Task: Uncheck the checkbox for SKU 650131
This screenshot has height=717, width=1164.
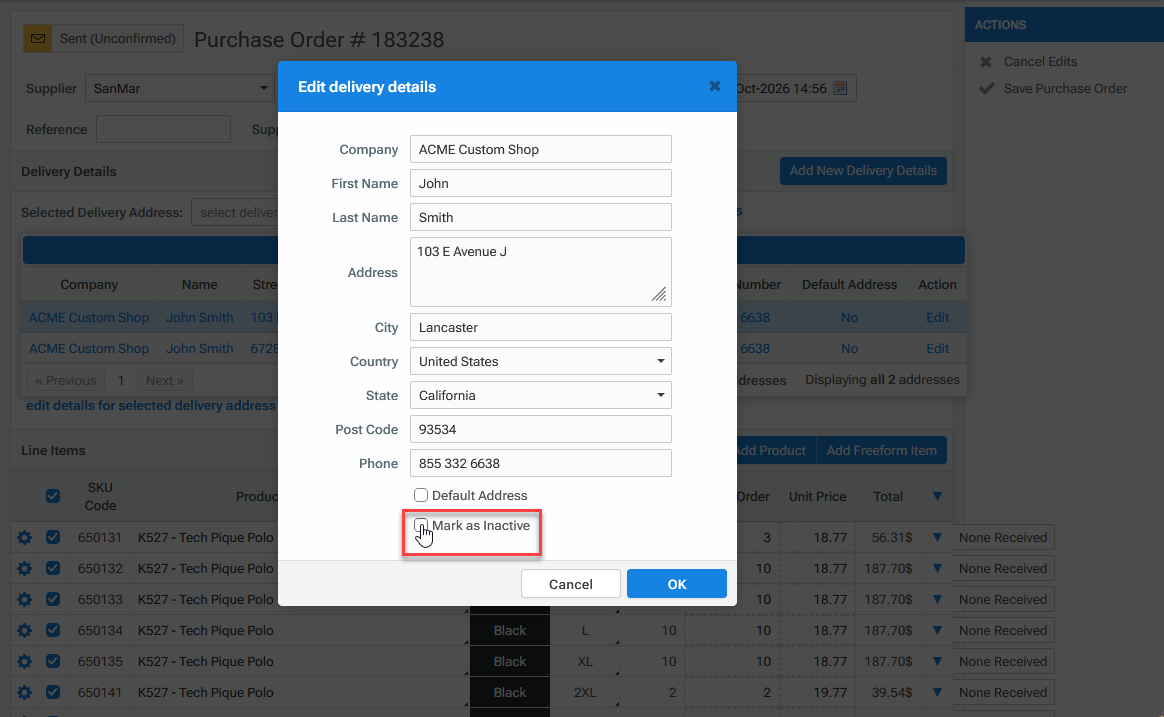Action: 53,537
